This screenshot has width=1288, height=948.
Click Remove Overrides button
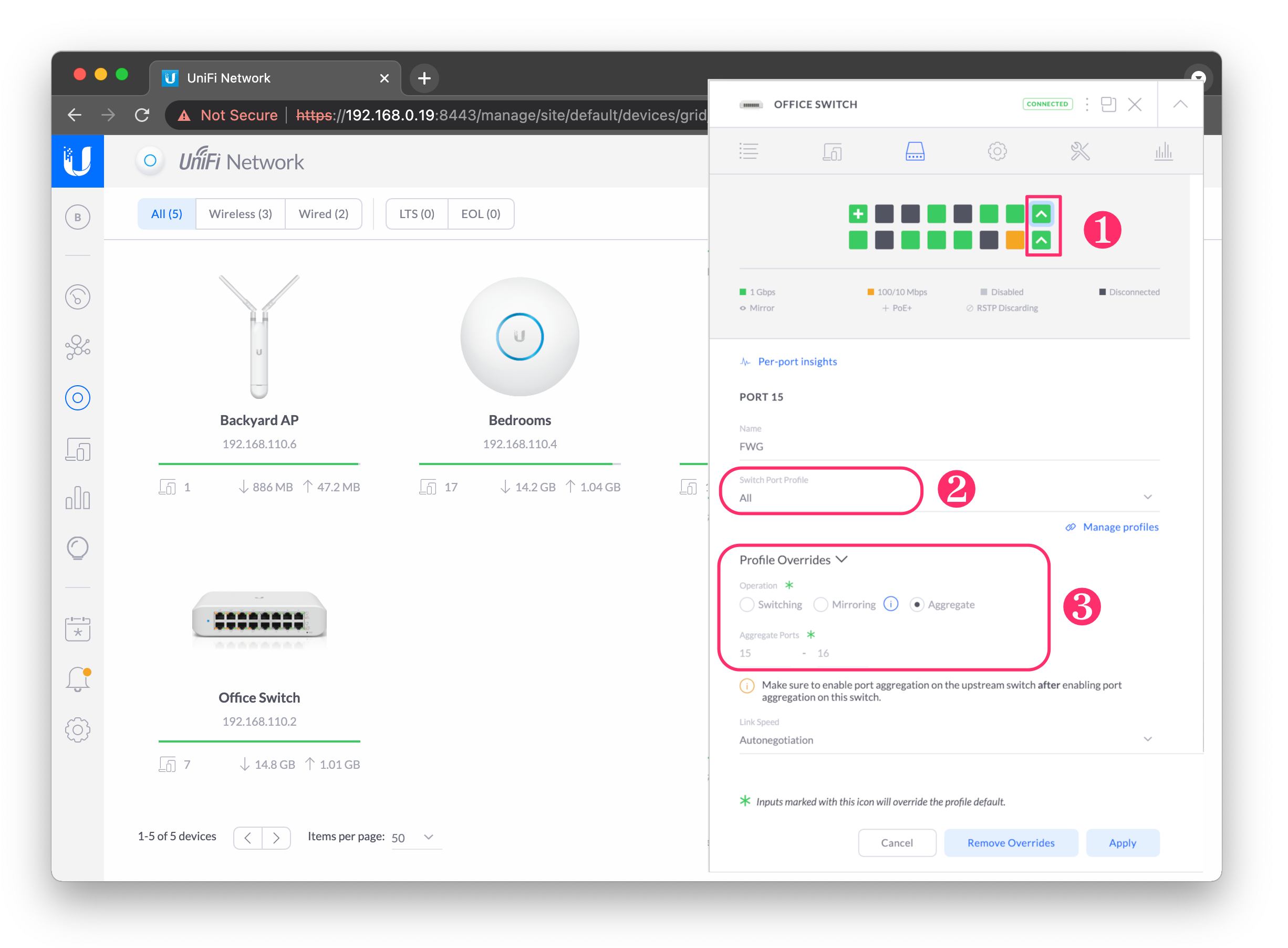point(1011,842)
